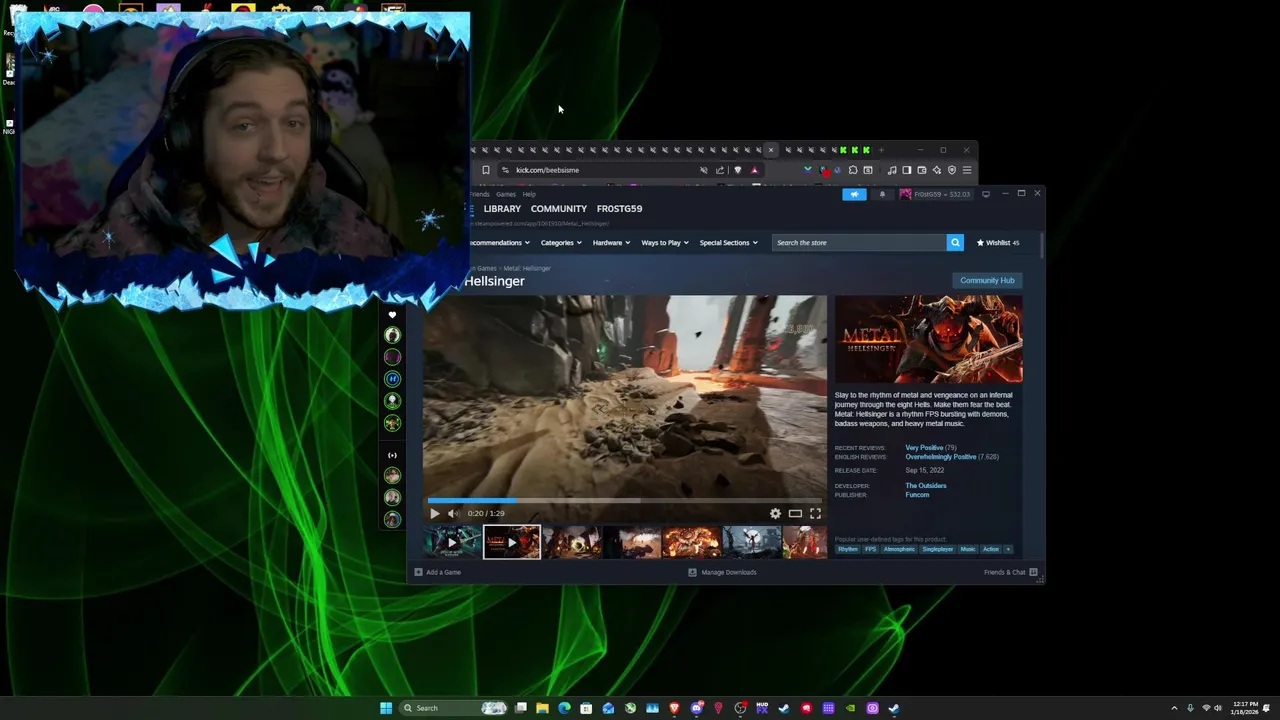Image resolution: width=1280 pixels, height=720 pixels.
Task: Open Overwhelmingly Positive English reviews link
Action: coord(941,457)
